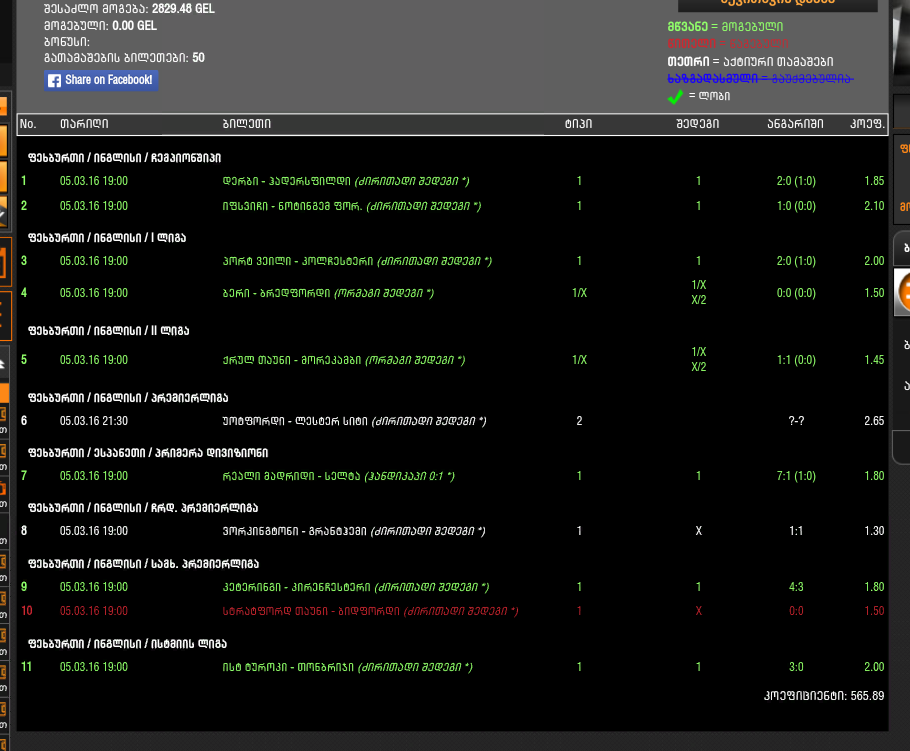Click the round orange icon at right edge
910x751 pixels.
pyautogui.click(x=903, y=292)
